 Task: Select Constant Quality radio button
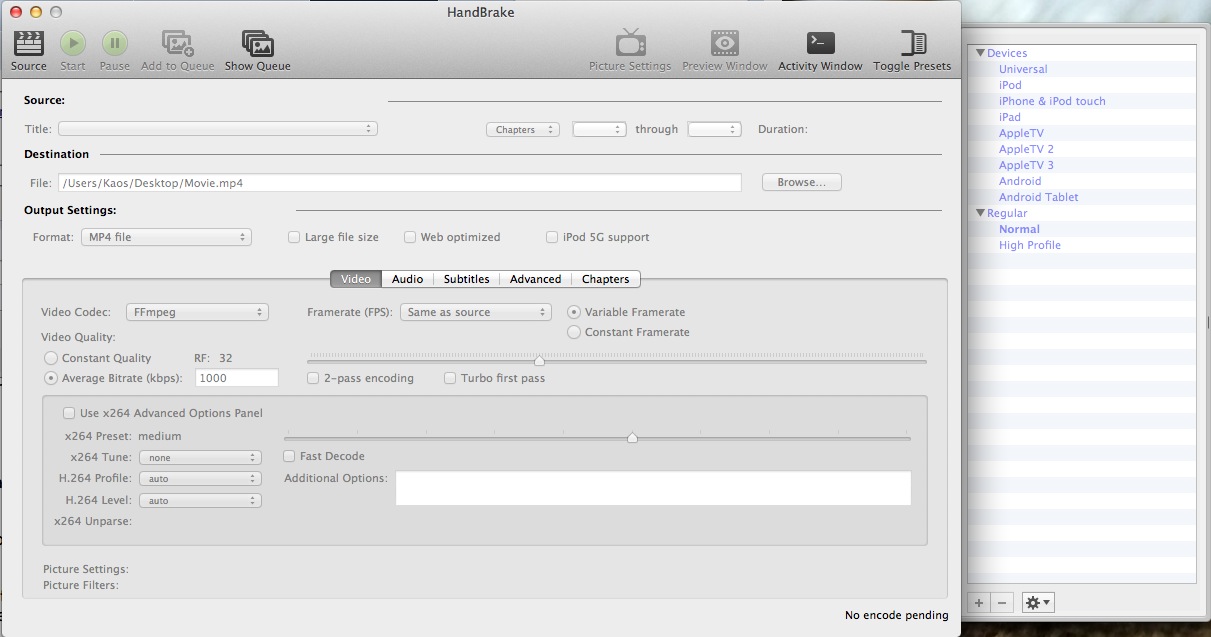point(51,358)
